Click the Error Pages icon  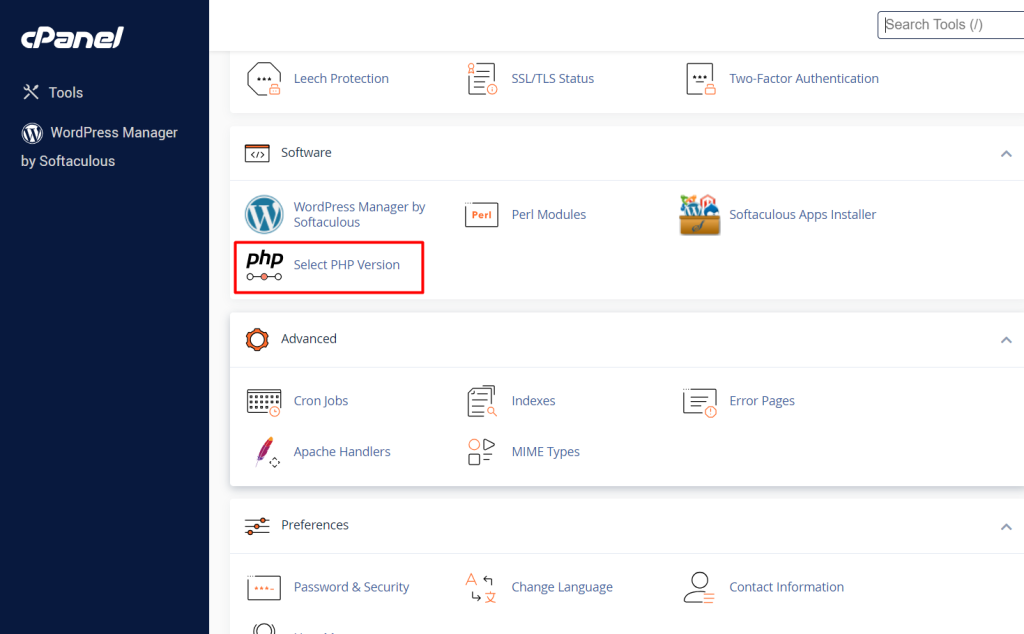click(700, 402)
